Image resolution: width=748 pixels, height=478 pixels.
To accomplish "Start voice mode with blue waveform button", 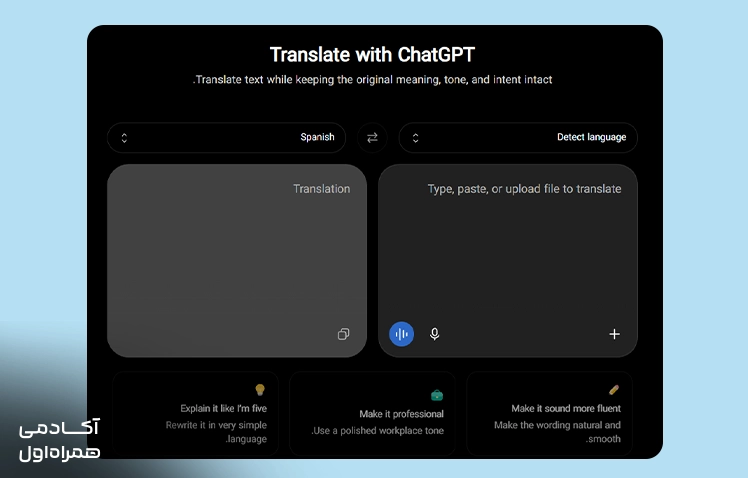I will tap(402, 334).
